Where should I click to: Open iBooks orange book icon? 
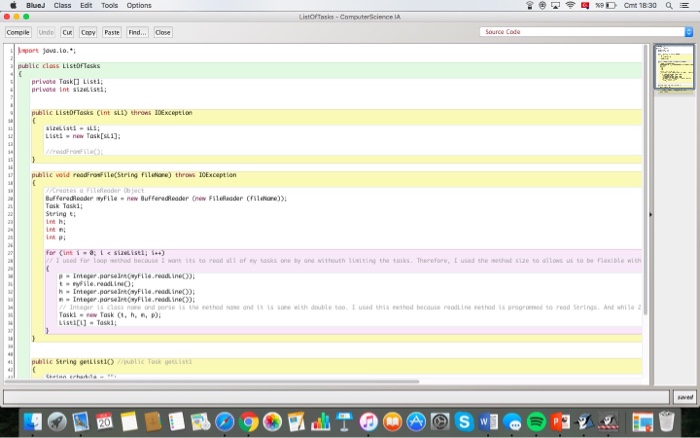point(392,421)
